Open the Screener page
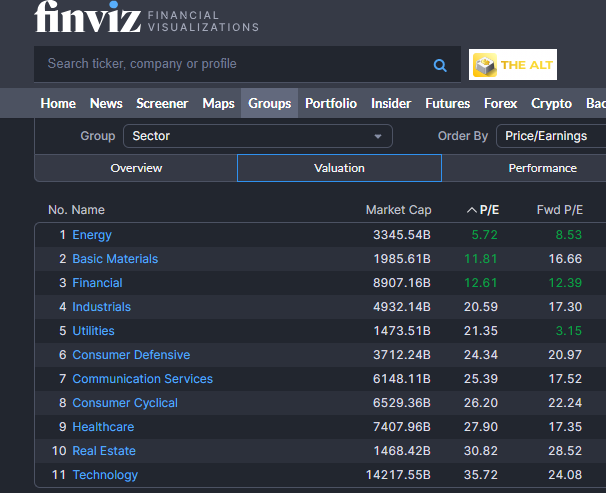The width and height of the screenshot is (606, 493). coord(162,103)
